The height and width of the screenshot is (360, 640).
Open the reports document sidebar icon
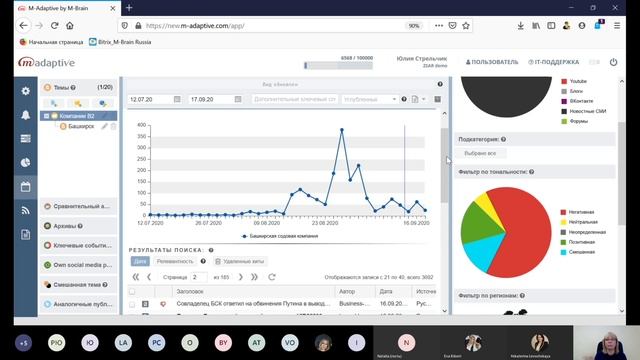tap(25, 234)
